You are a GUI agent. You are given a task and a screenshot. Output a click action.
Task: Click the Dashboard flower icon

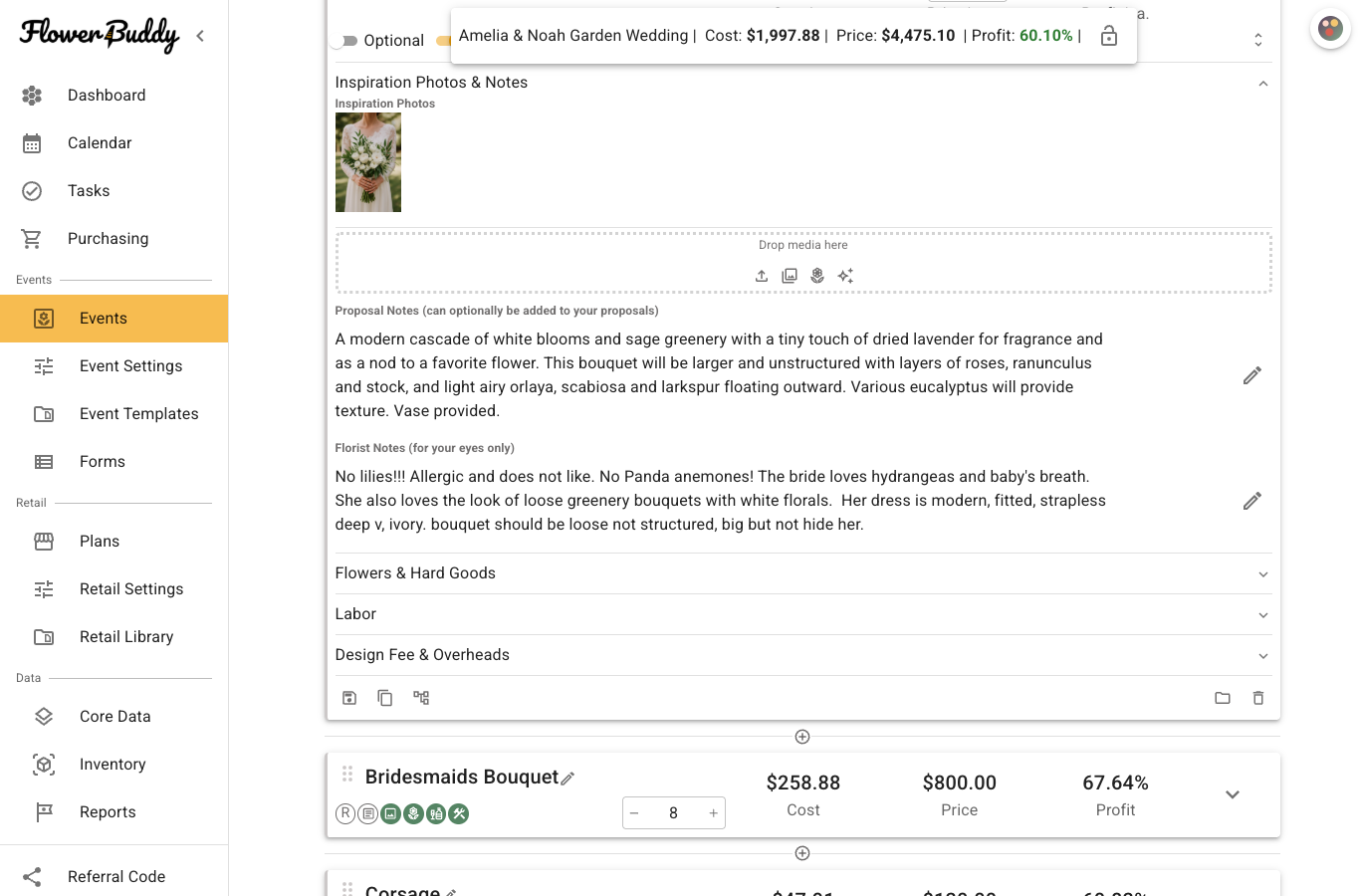click(x=32, y=96)
